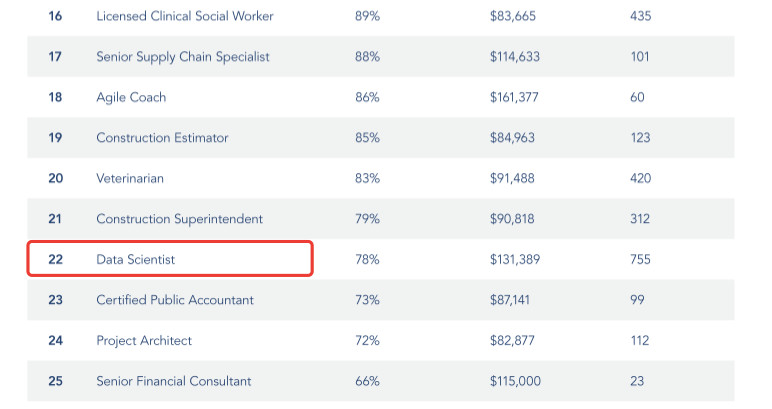Click rank number 16 cell

pyautogui.click(x=55, y=16)
